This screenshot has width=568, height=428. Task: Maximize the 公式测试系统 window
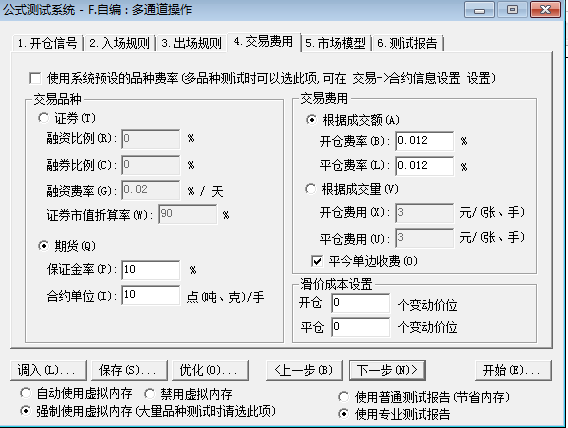(512, 9)
